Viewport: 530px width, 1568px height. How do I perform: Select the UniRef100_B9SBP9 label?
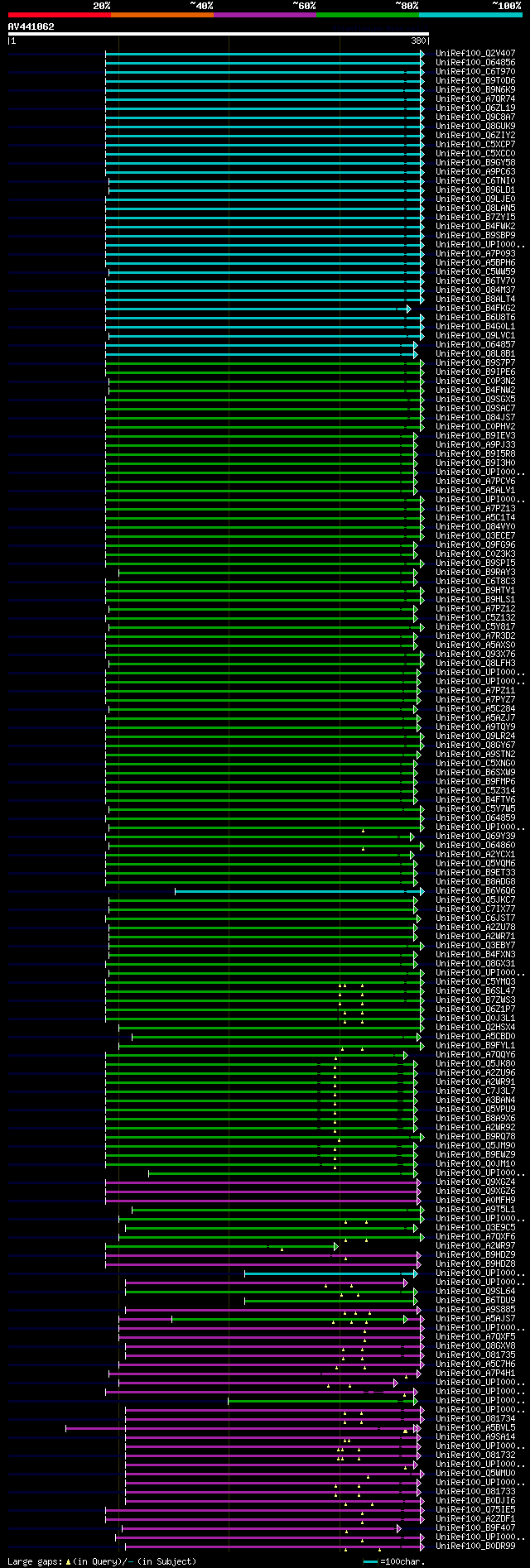[475, 236]
